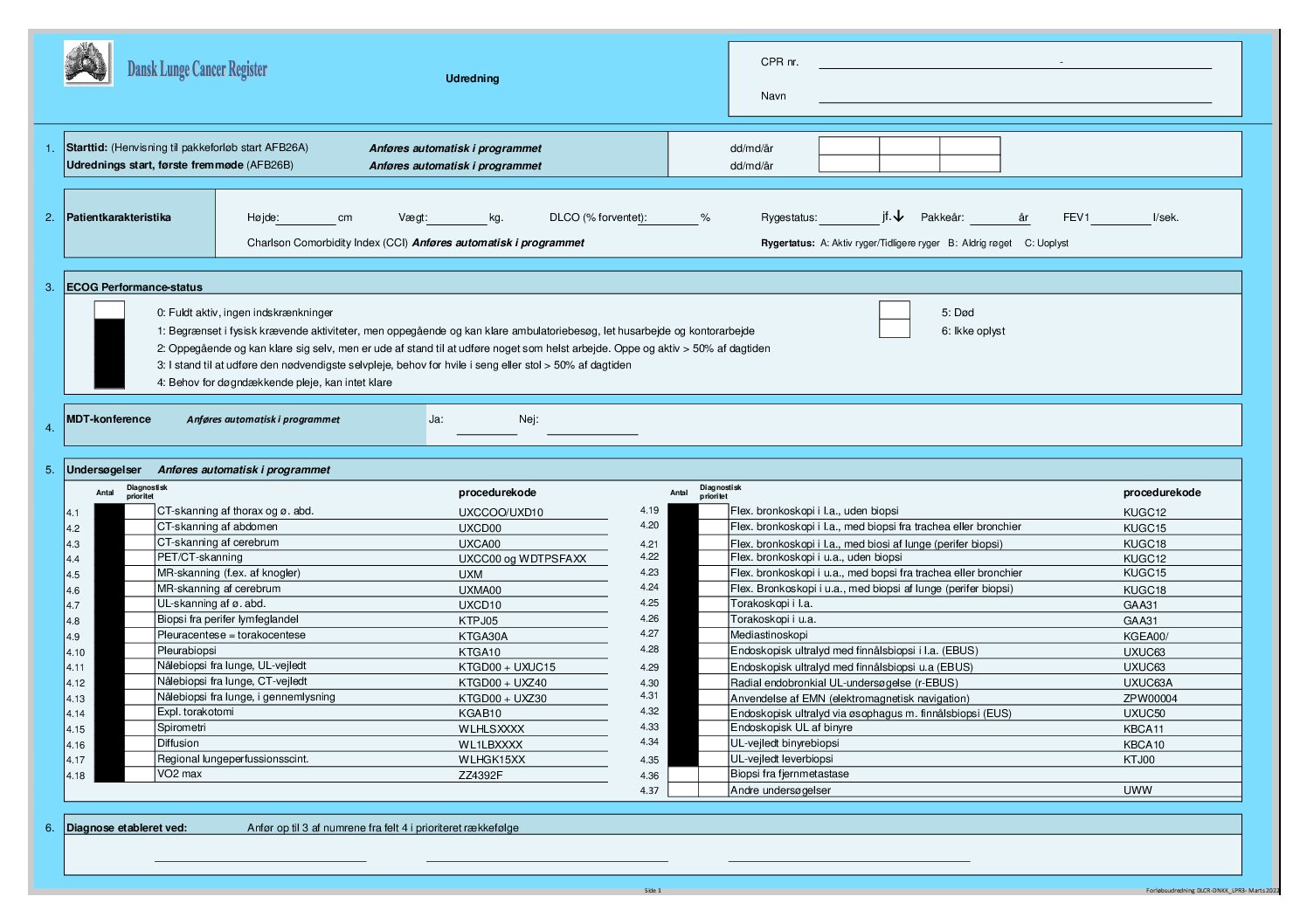This screenshot has height=924, width=1307.
Task: Click the Dansk Lunge Cancer Register lung logo
Action: [88, 63]
